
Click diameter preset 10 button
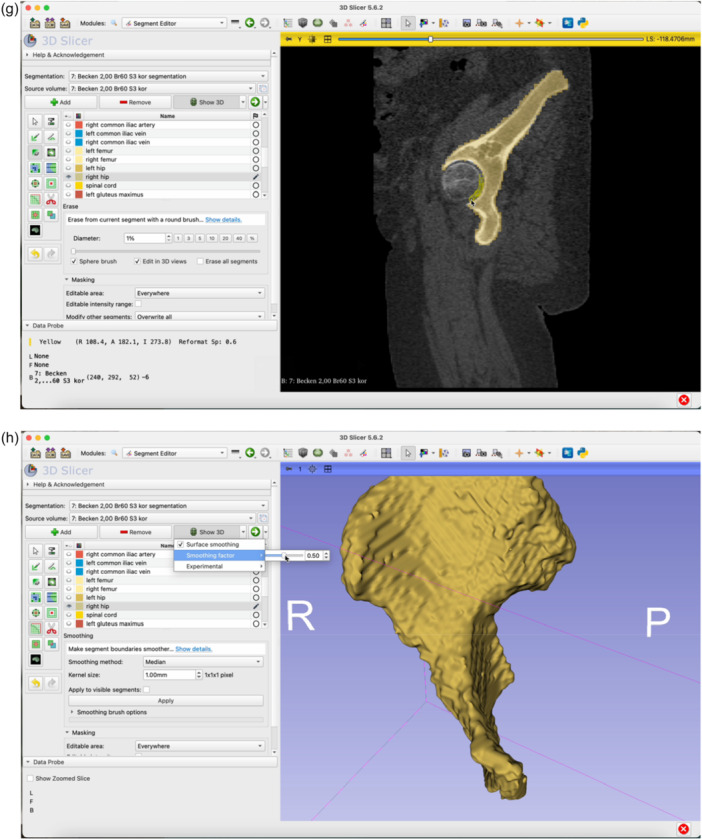[x=212, y=238]
